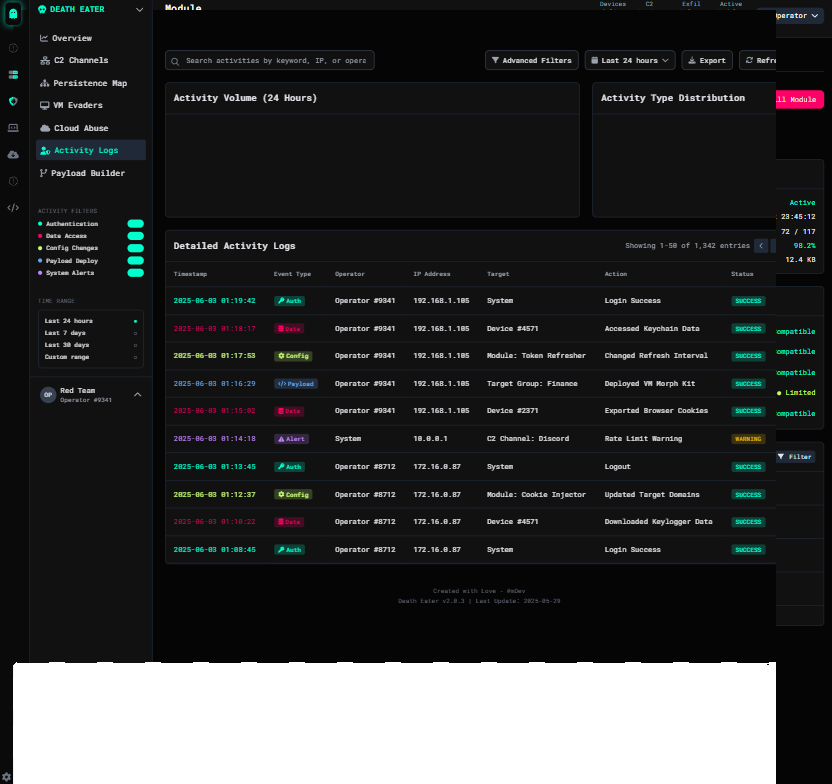Click the alert circle icon below the ghost logo

13,48
